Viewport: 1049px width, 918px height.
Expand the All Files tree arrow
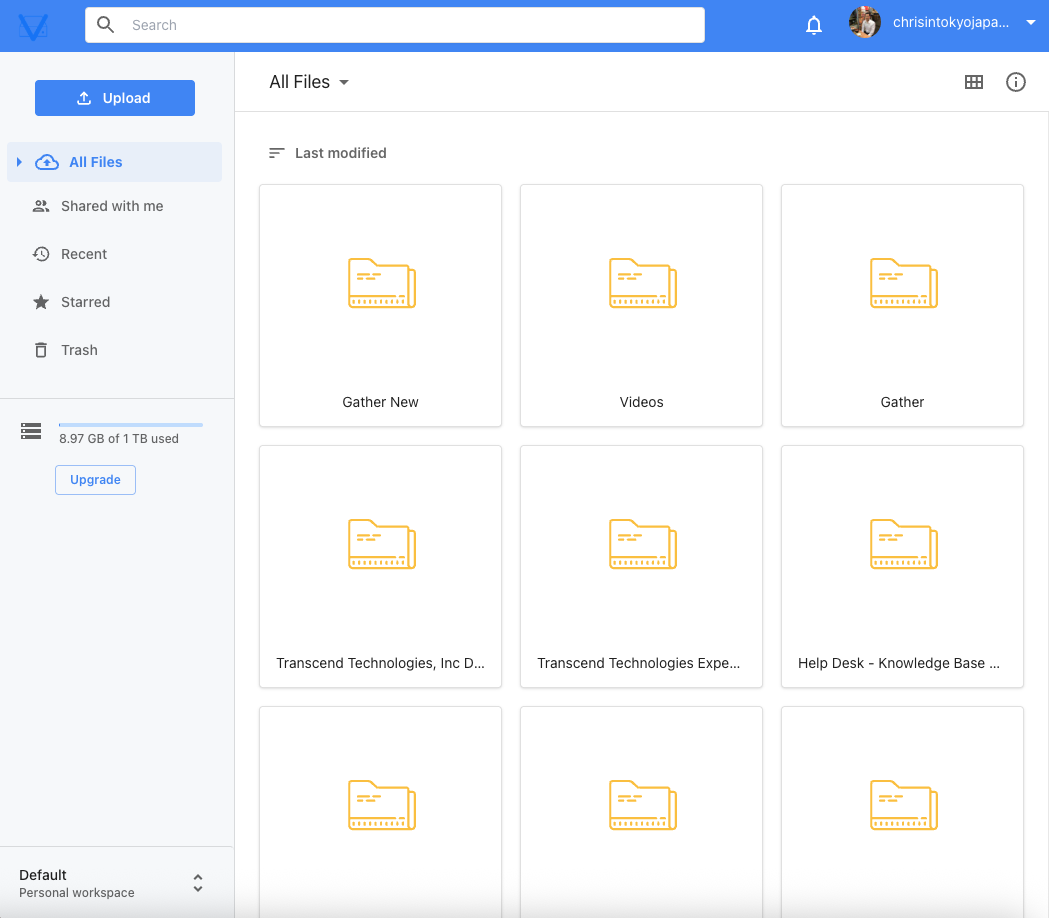pyautogui.click(x=19, y=162)
